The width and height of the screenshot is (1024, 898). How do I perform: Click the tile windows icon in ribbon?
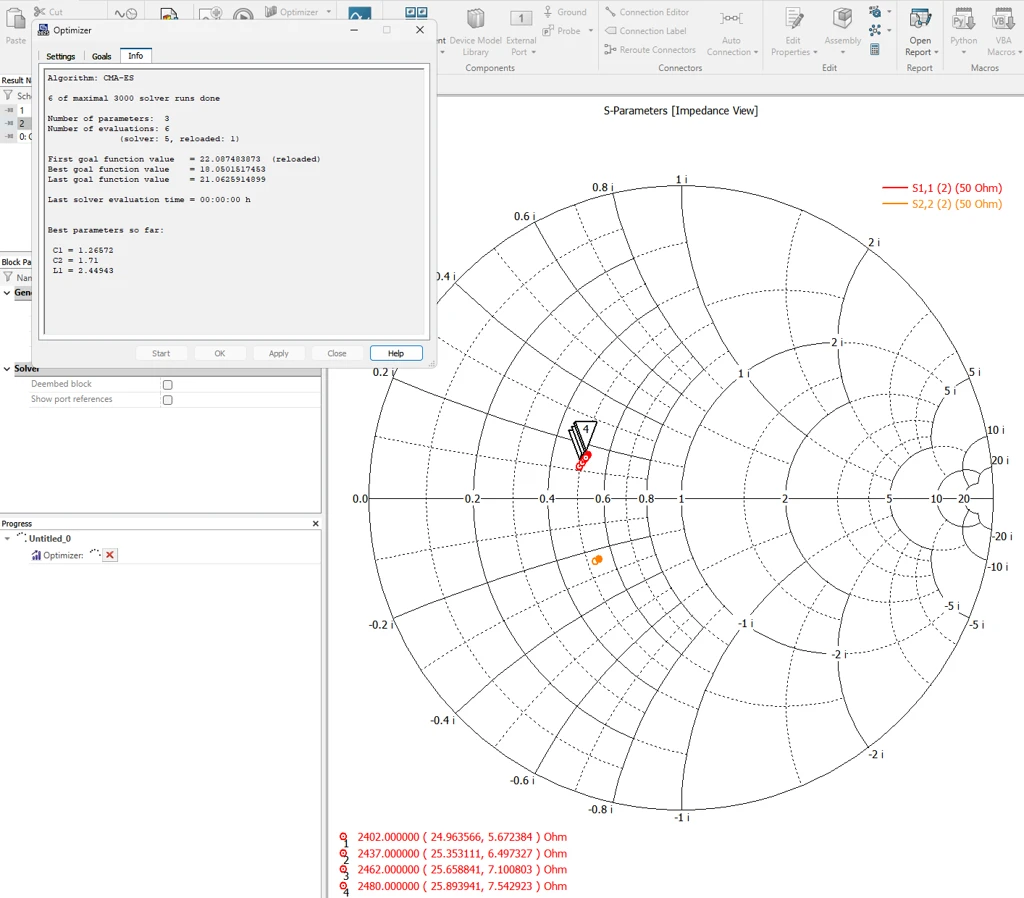pos(416,12)
